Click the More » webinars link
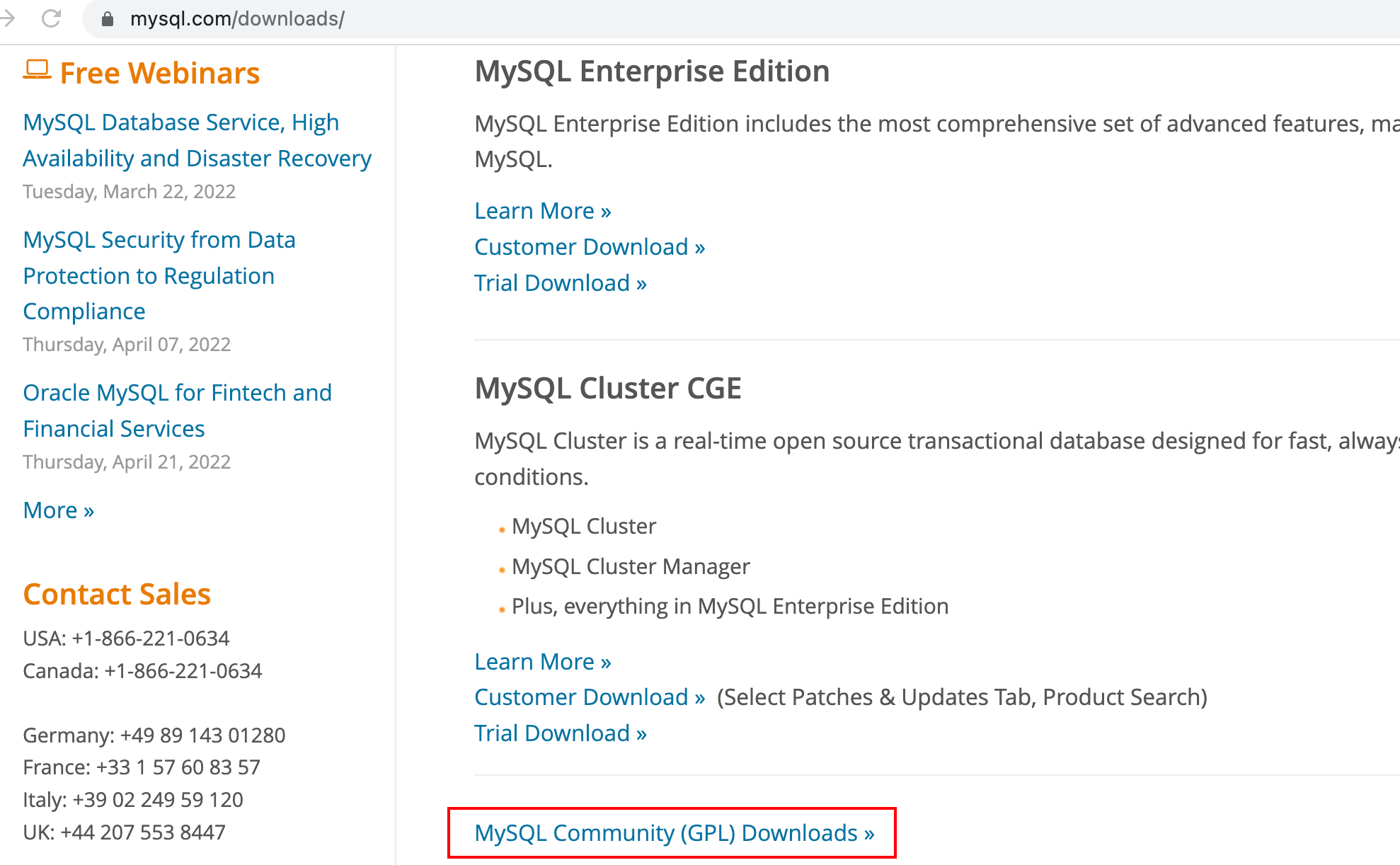 [x=58, y=510]
